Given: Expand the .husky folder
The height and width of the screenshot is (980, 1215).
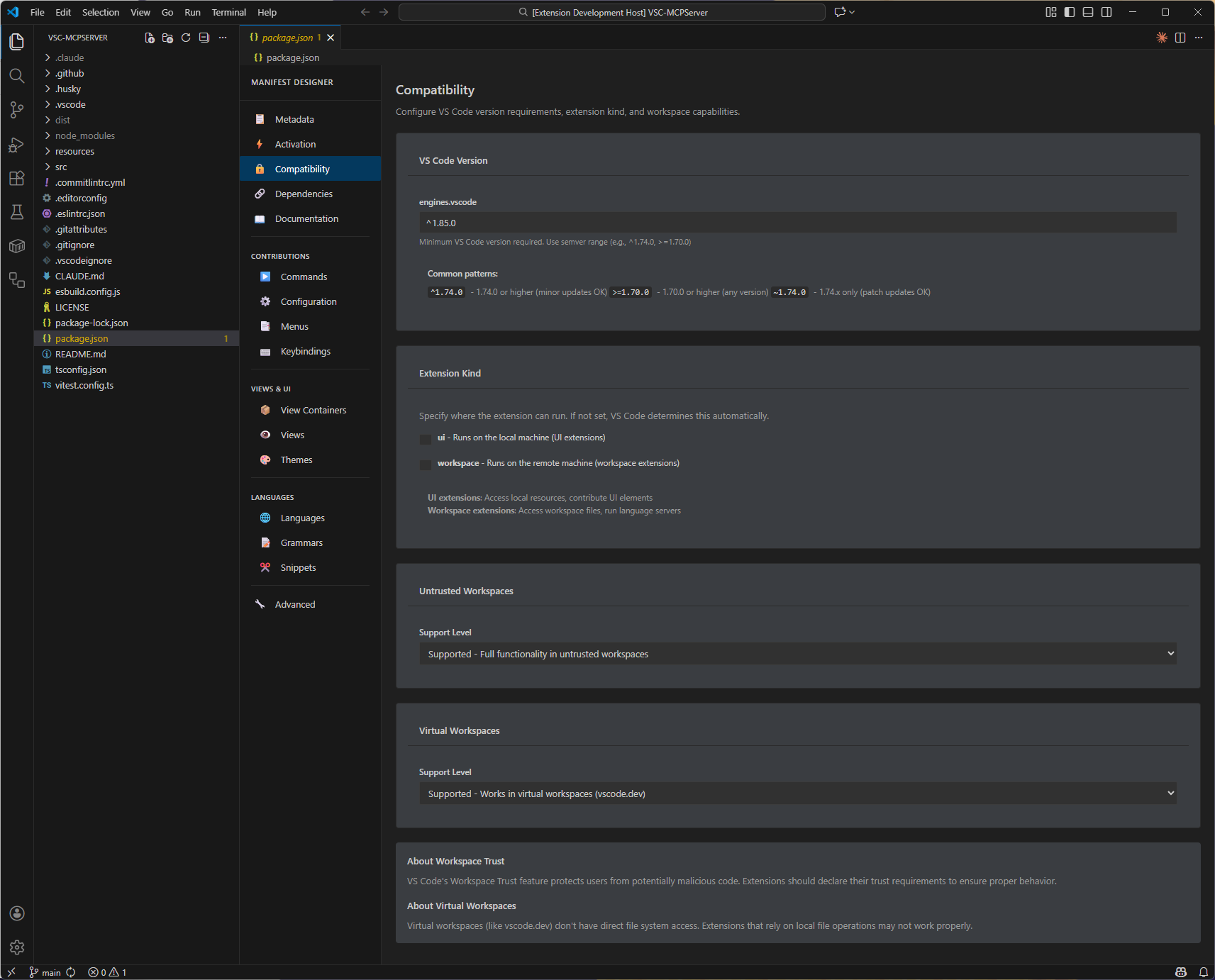Looking at the screenshot, I should tap(136, 89).
